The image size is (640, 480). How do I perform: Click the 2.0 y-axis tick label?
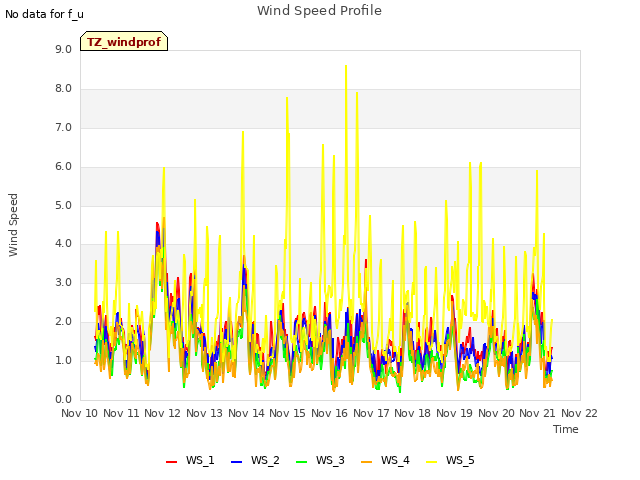point(63,322)
